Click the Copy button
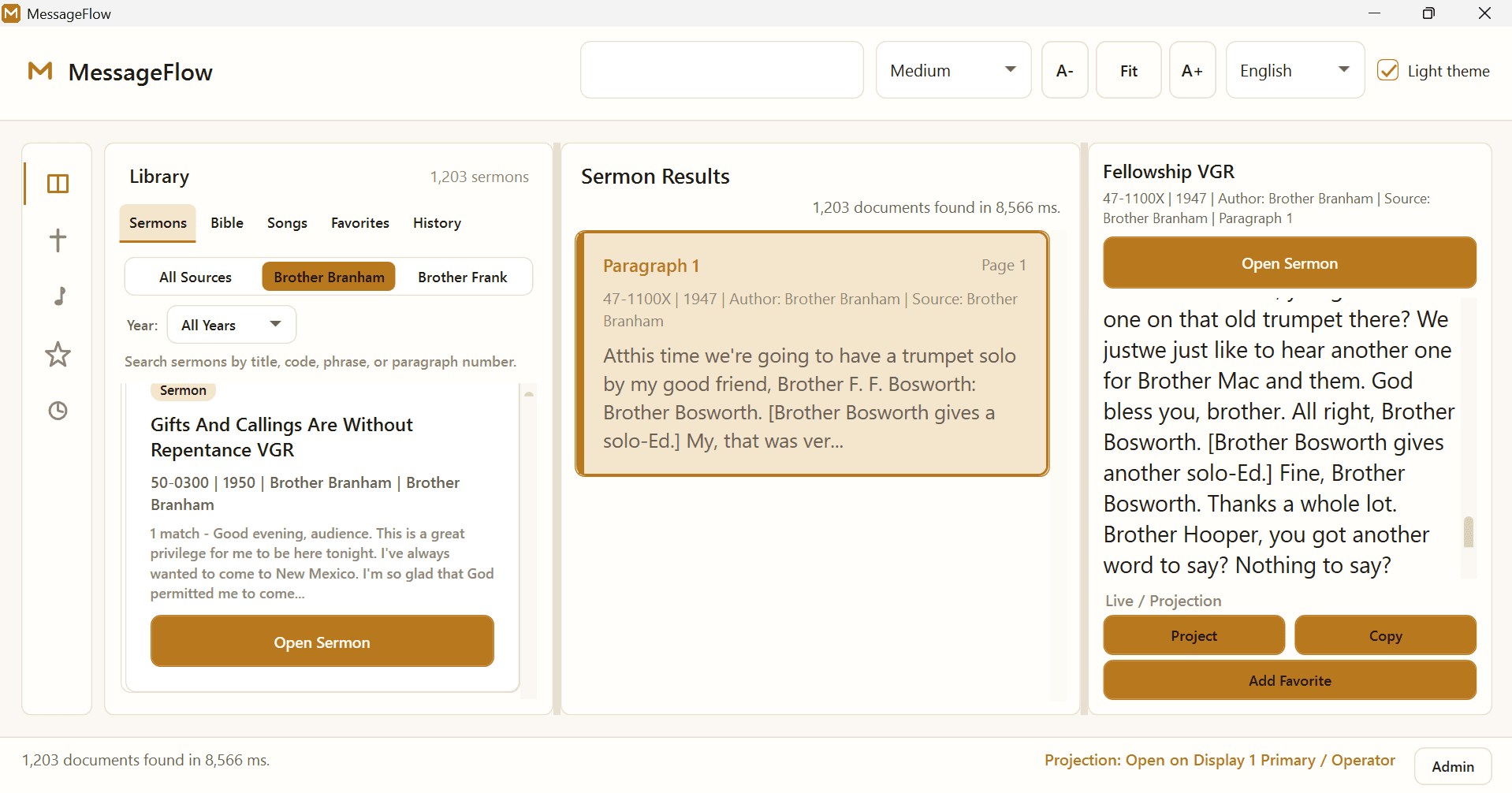The height and width of the screenshot is (793, 1512). [x=1385, y=635]
